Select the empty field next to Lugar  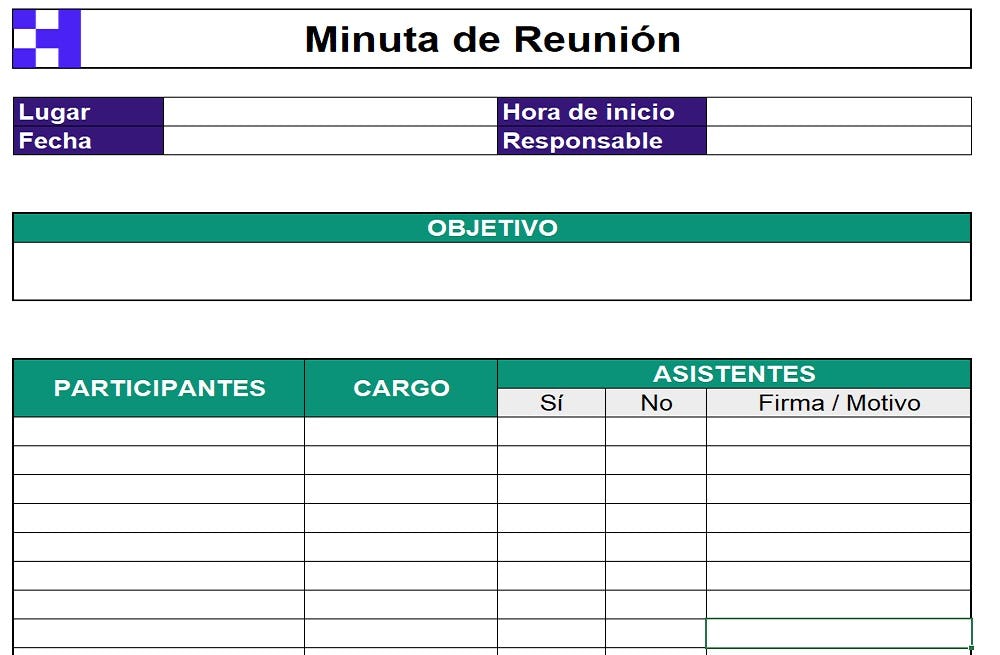(x=330, y=112)
